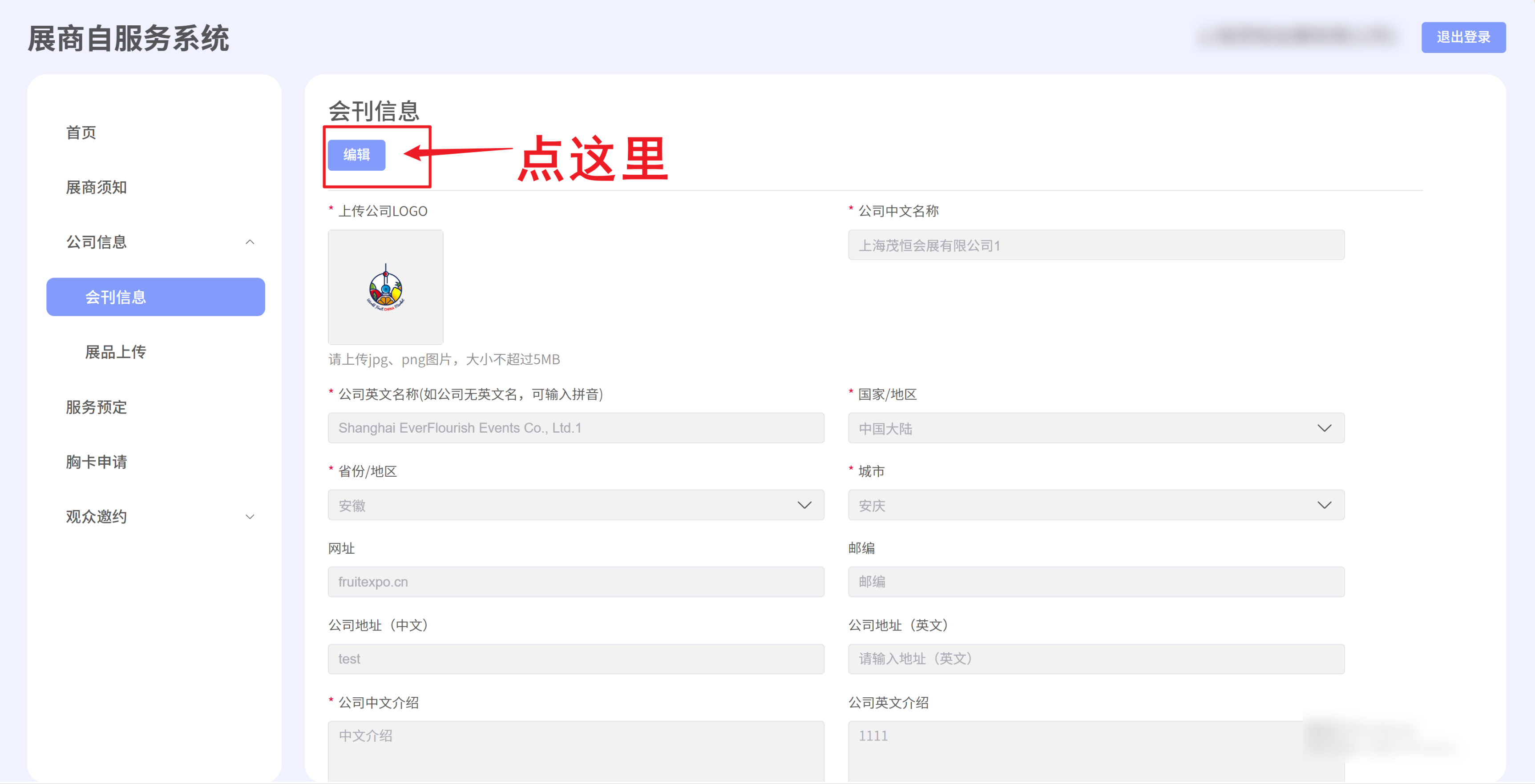Expand the 观众邀约 menu chevron

tap(250, 516)
